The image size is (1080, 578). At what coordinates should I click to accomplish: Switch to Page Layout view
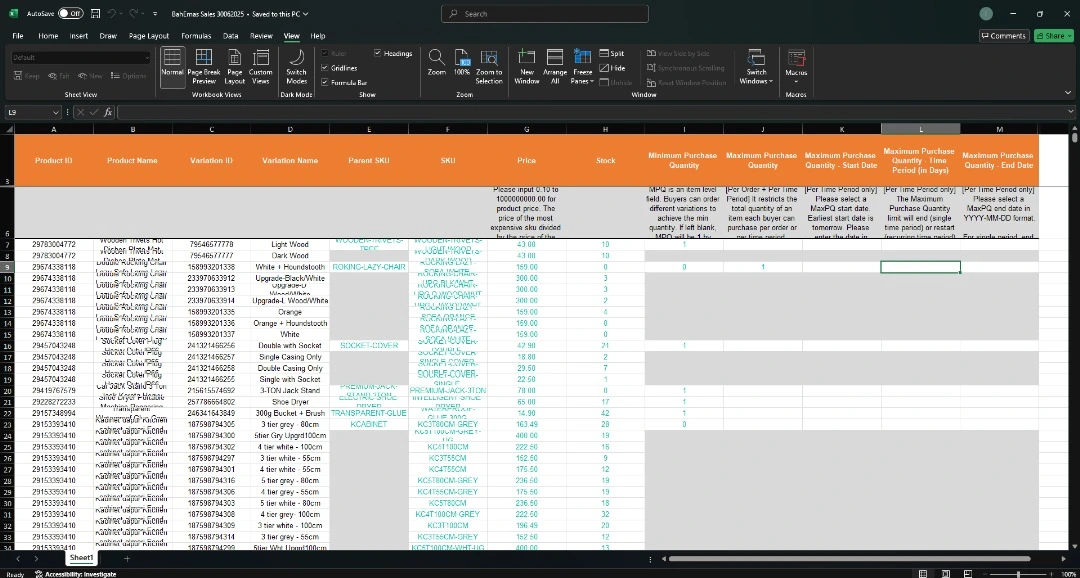[x=234, y=63]
